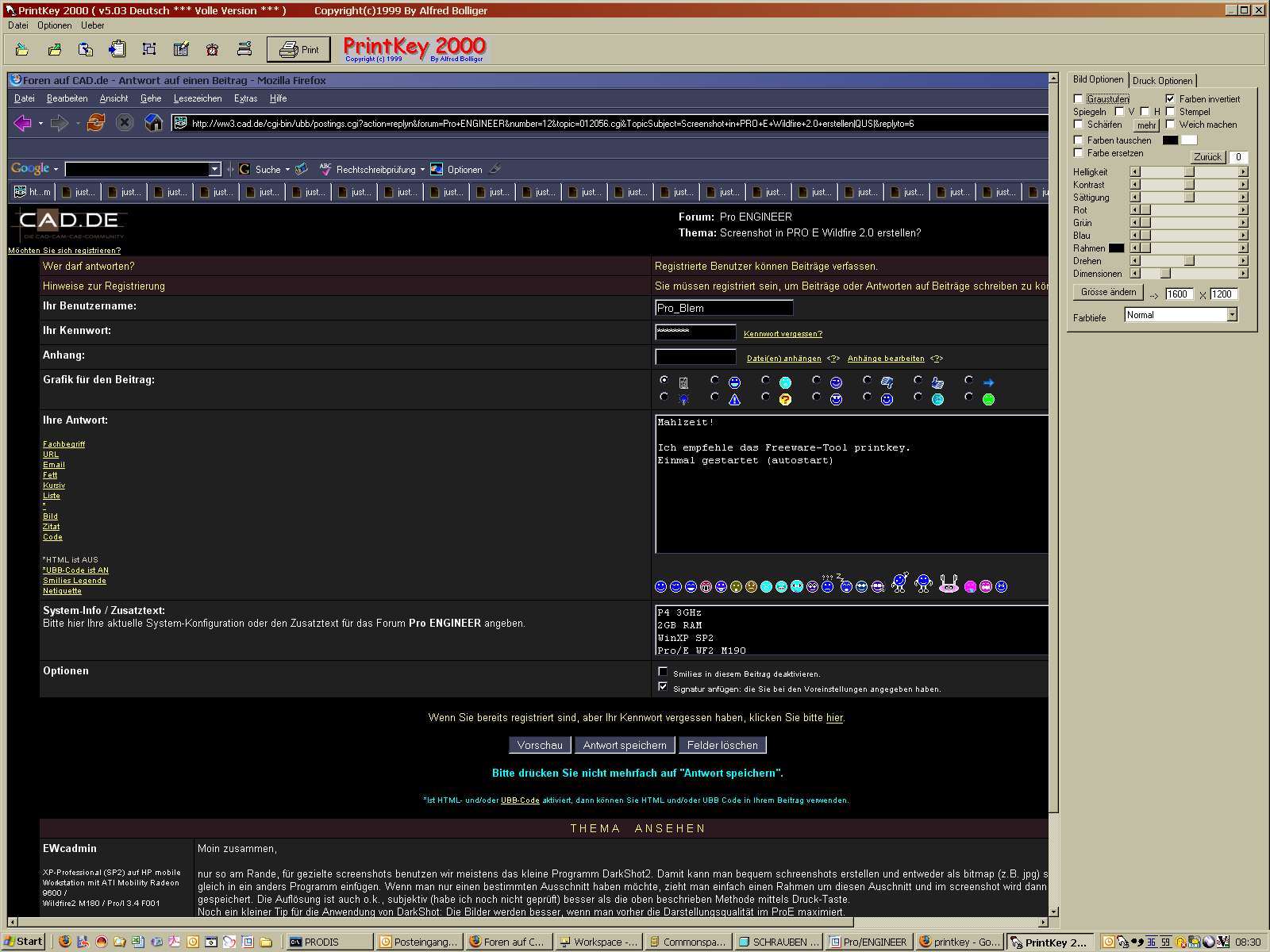Viewport: 1270px width, 952px height.
Task: Switch to Druck Optionen tab
Action: (1162, 81)
